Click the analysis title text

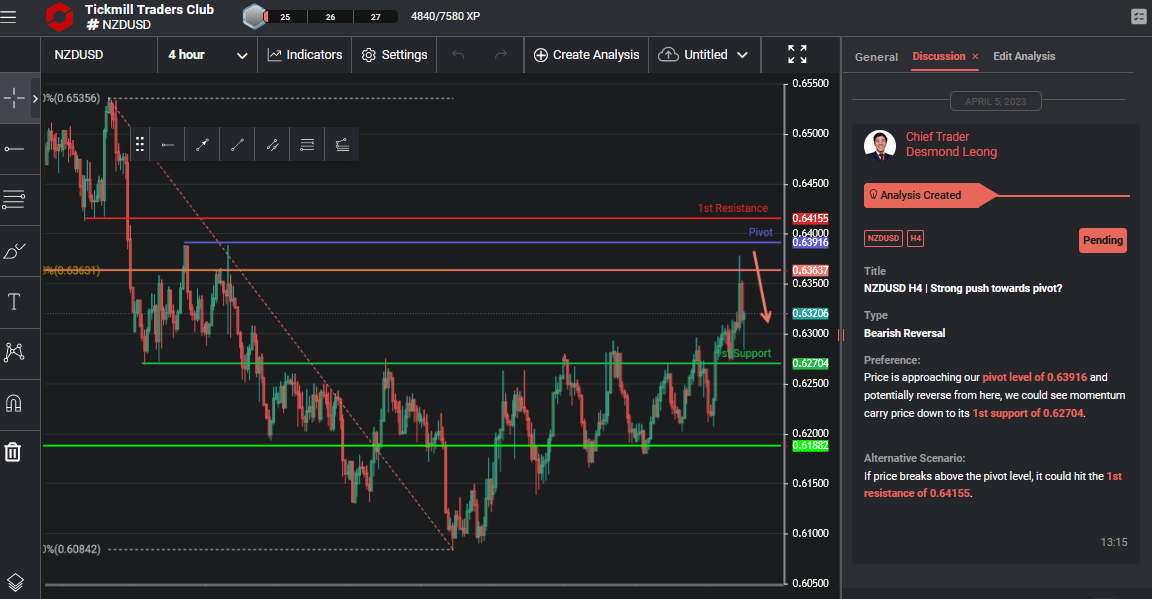(x=962, y=288)
